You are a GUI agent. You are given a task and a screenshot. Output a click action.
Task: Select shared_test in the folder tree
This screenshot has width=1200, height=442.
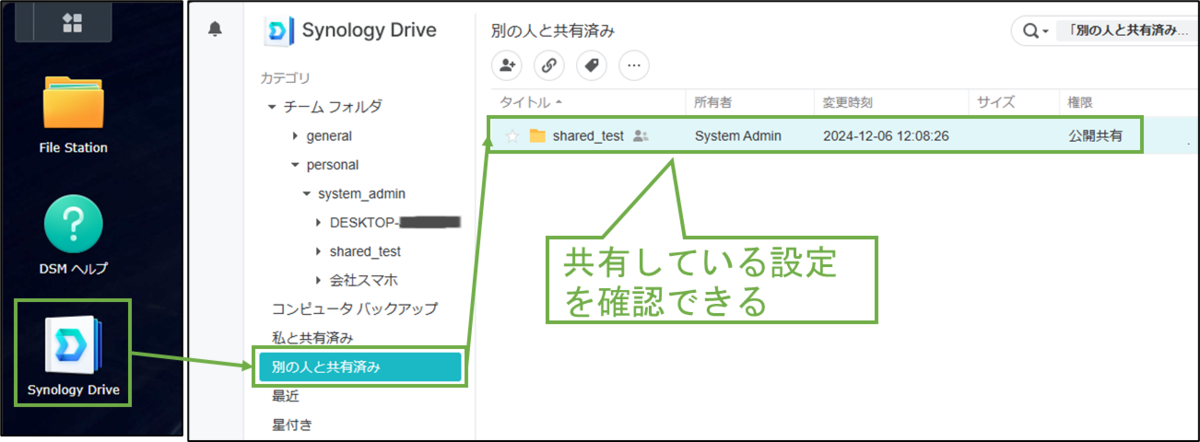click(365, 251)
